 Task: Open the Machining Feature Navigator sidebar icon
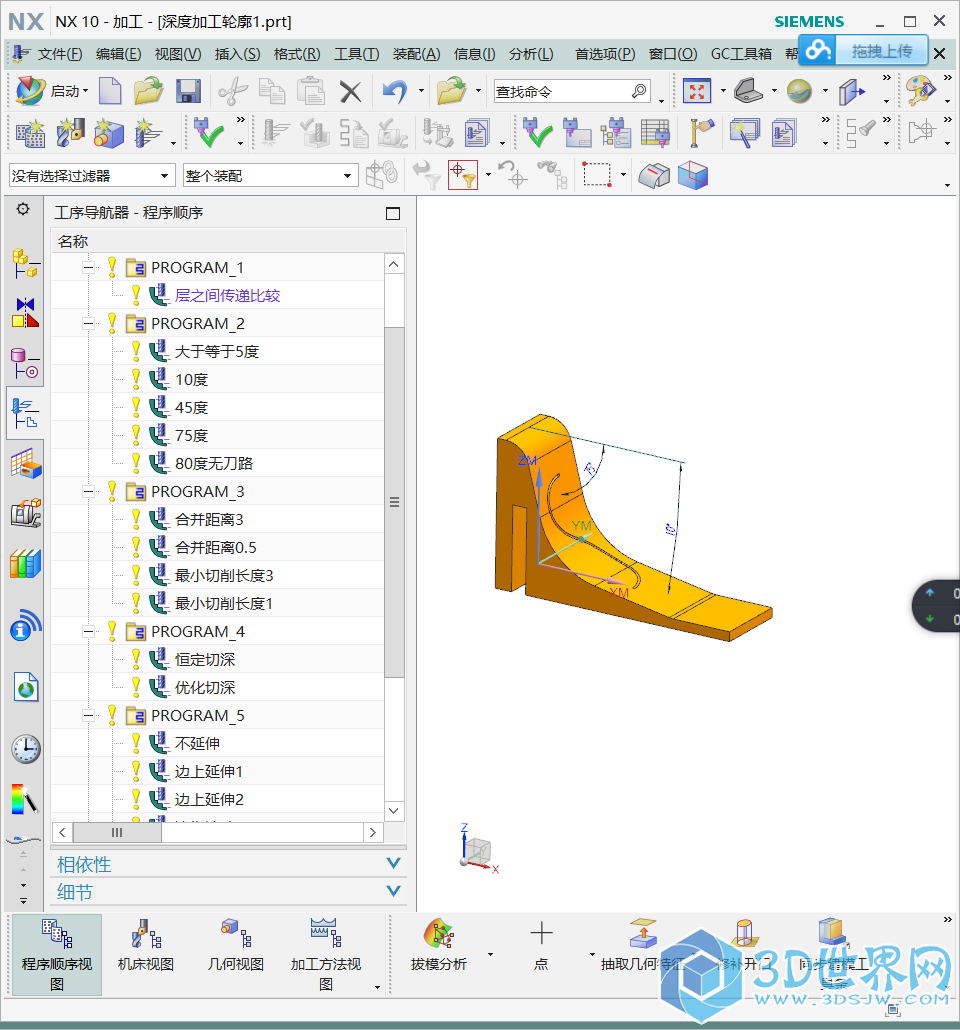[x=25, y=463]
